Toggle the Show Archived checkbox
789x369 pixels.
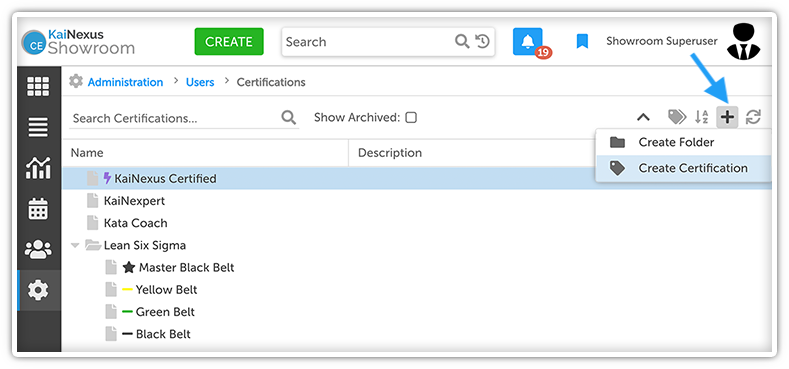coord(411,118)
